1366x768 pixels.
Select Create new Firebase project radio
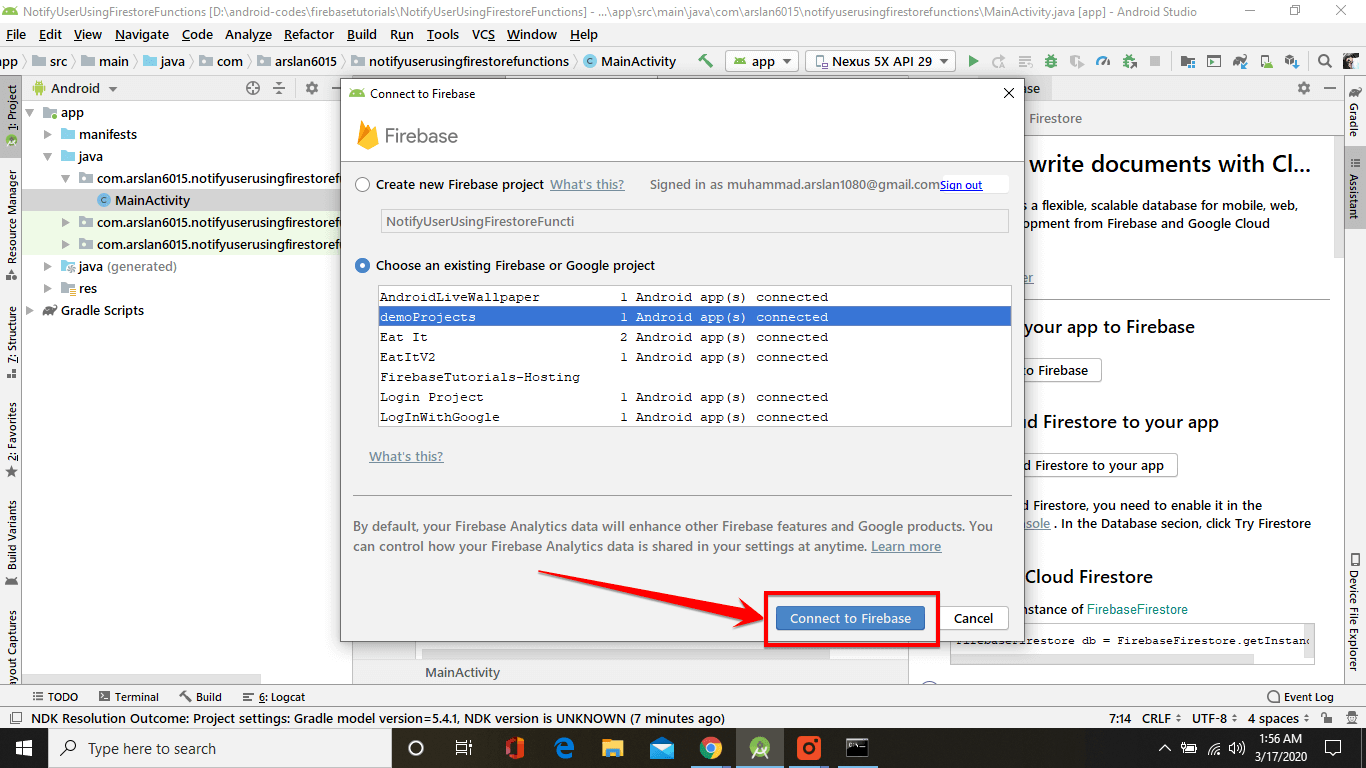pyautogui.click(x=362, y=185)
